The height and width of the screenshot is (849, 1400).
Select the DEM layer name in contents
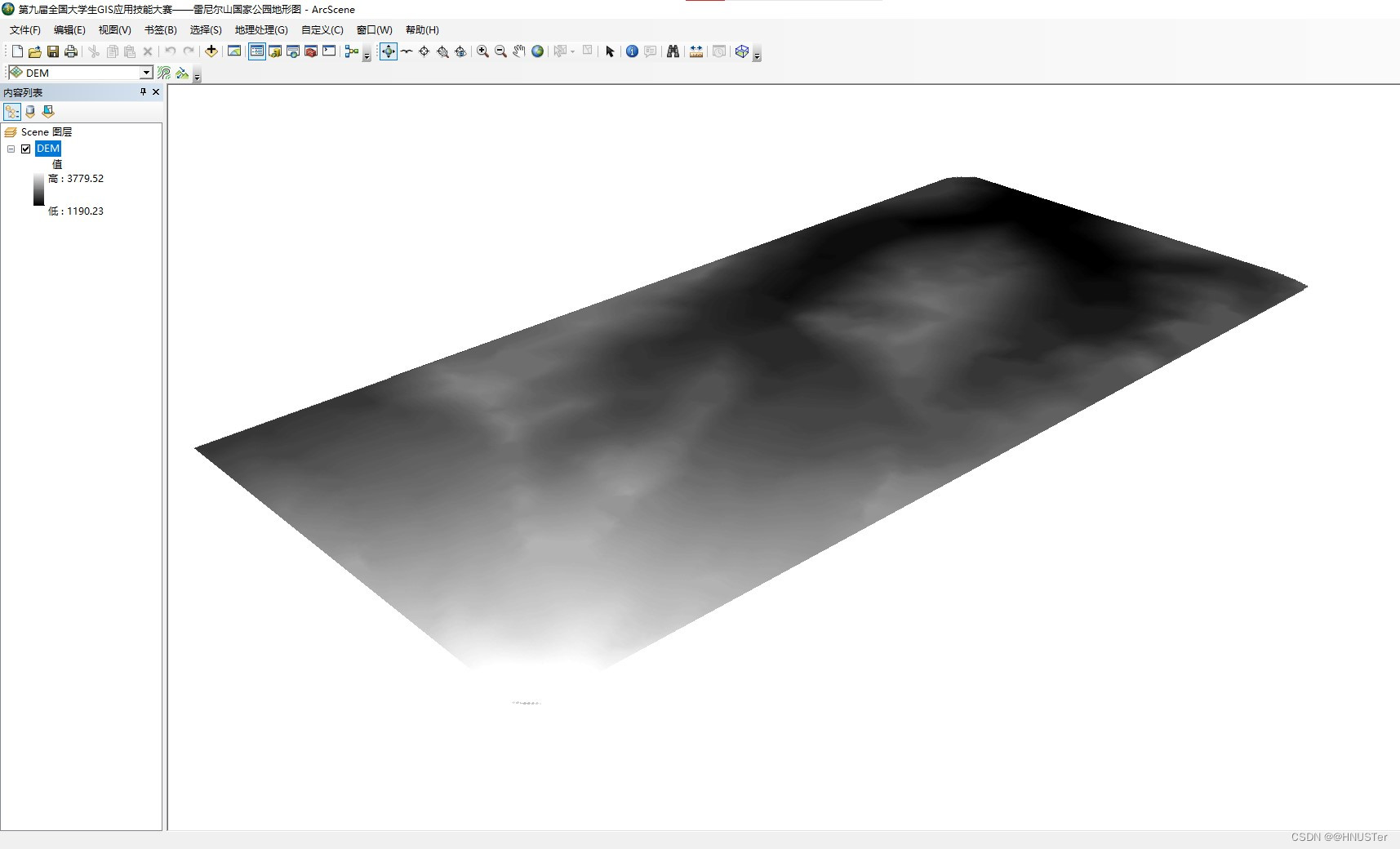point(48,149)
